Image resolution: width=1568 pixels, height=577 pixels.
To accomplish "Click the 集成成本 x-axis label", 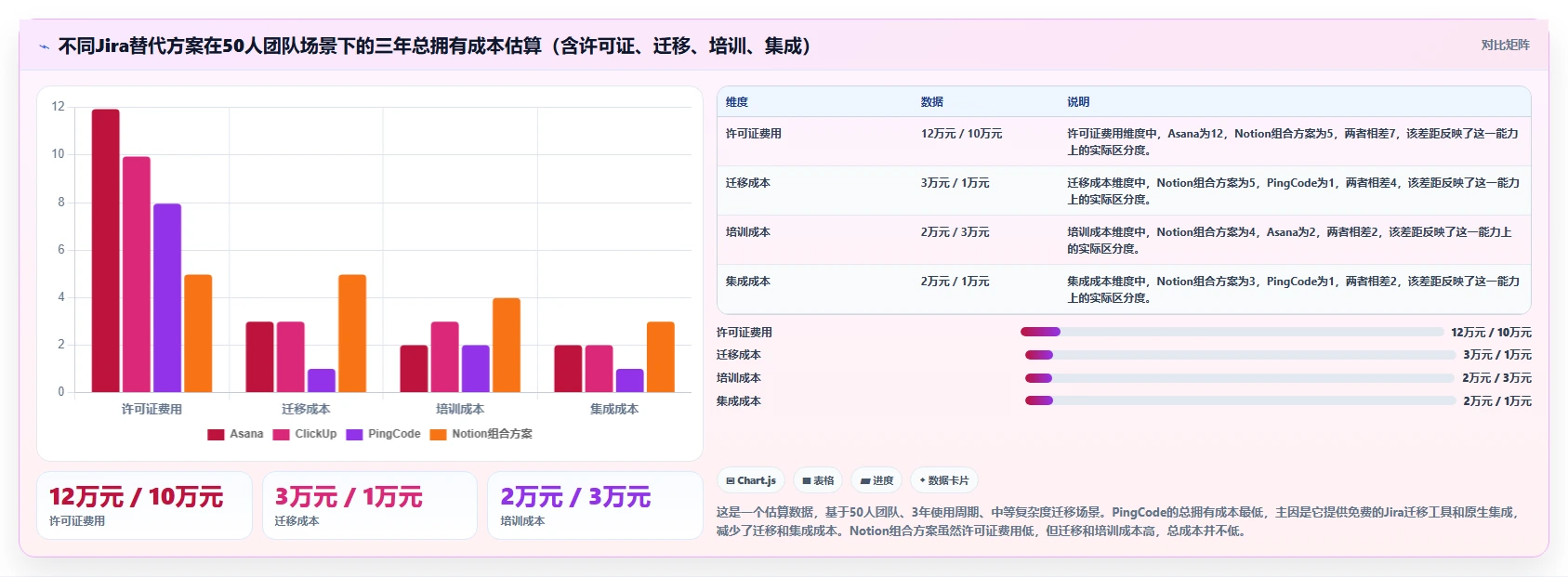I will click(614, 409).
